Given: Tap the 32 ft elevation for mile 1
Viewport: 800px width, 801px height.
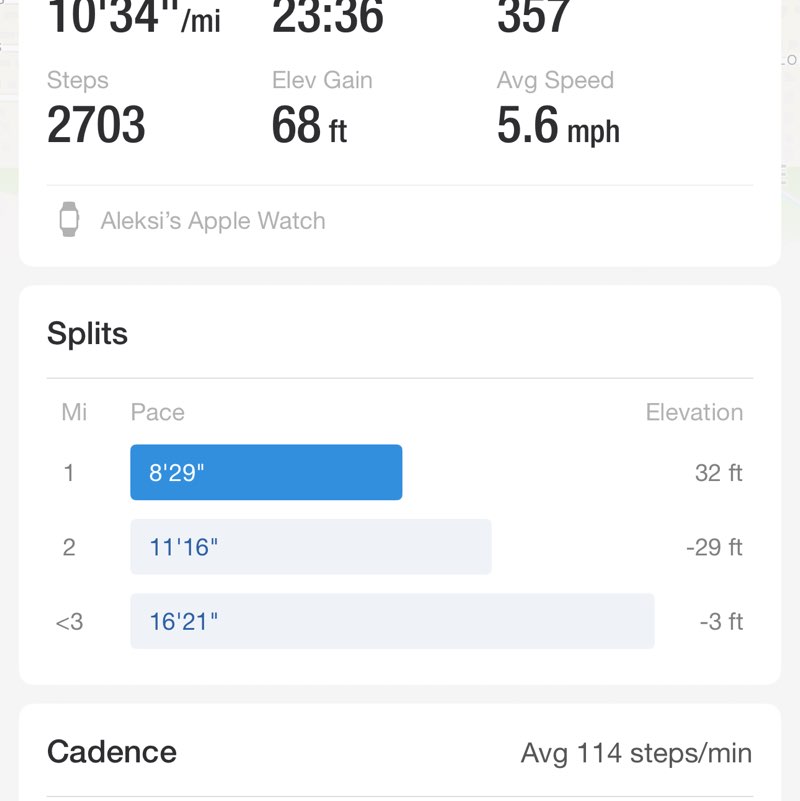Looking at the screenshot, I should [x=718, y=472].
